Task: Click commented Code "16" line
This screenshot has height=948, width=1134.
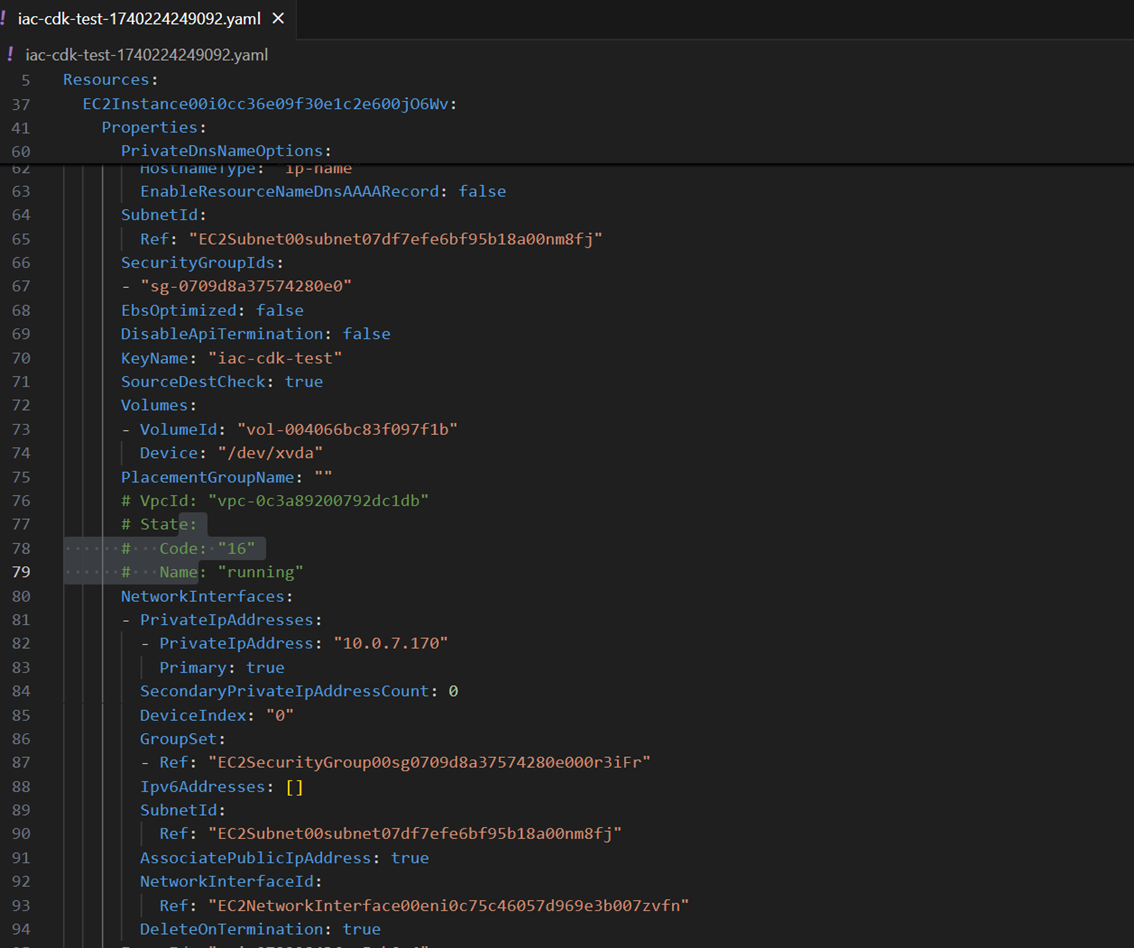Action: pyautogui.click(x=188, y=549)
